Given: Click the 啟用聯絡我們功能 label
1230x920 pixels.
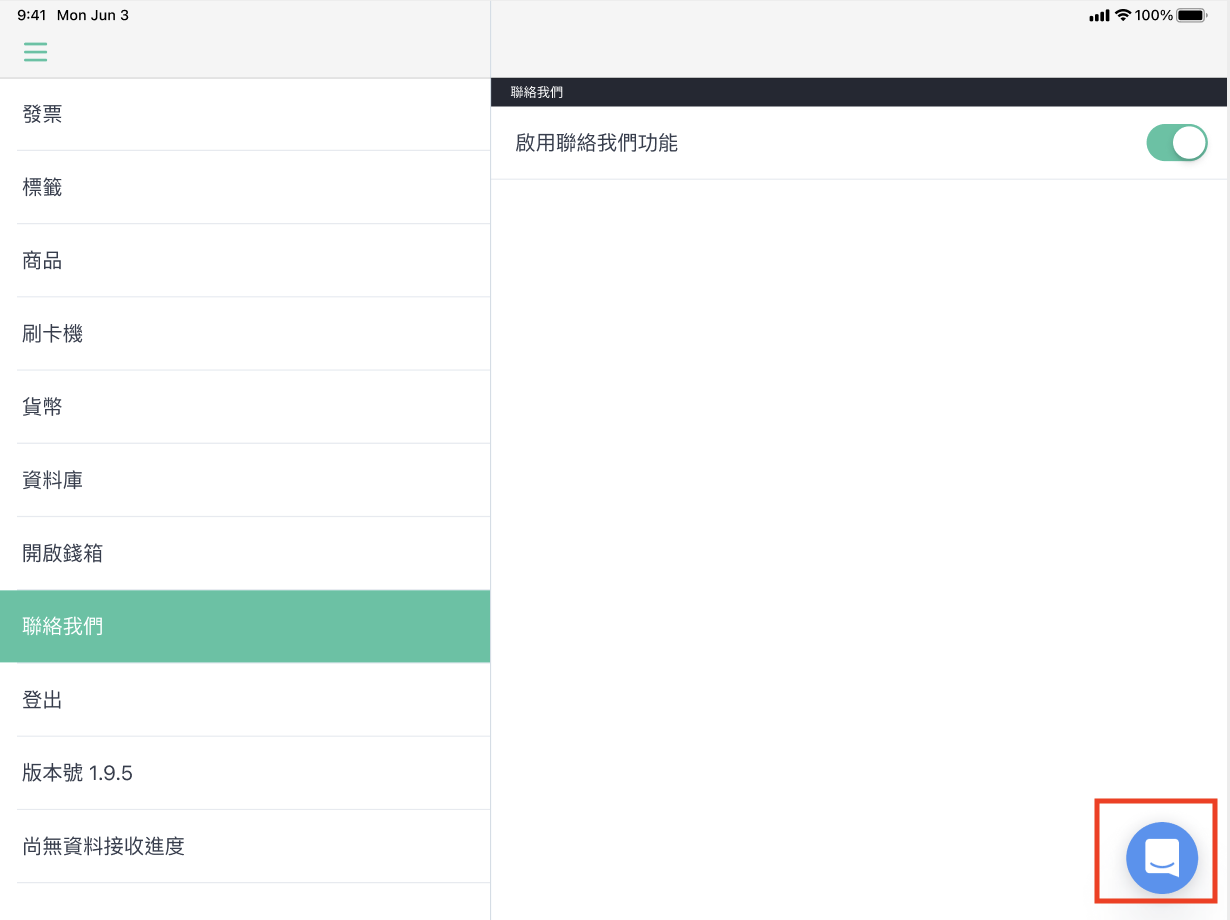Looking at the screenshot, I should tap(597, 143).
